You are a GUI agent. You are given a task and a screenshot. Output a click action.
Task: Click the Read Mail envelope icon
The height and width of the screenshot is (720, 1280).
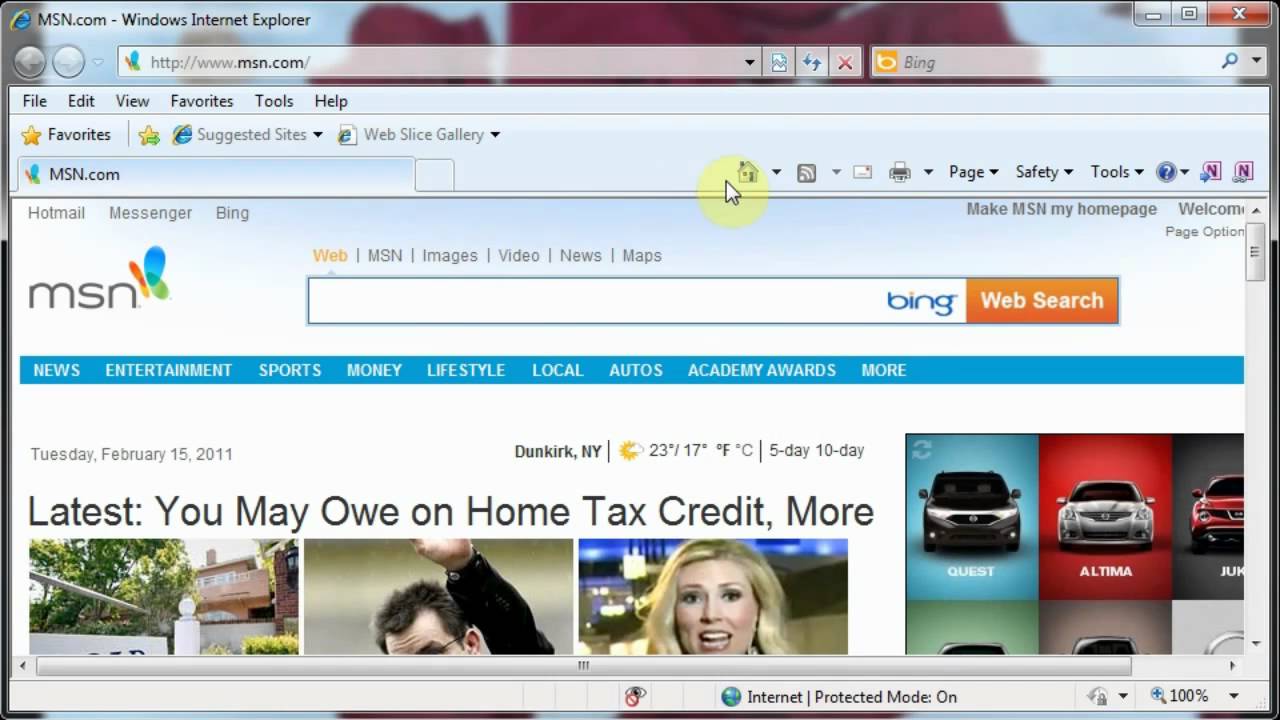(x=862, y=172)
